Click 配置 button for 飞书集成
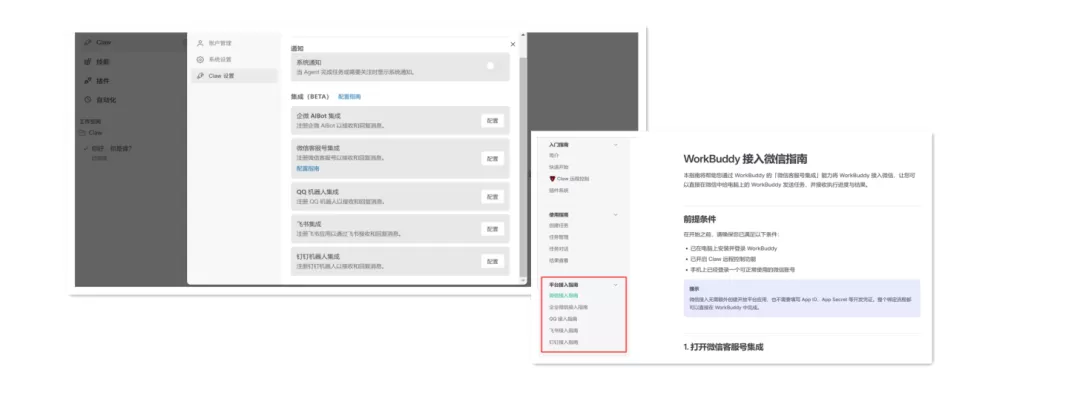The height and width of the screenshot is (396, 1080). [492, 229]
